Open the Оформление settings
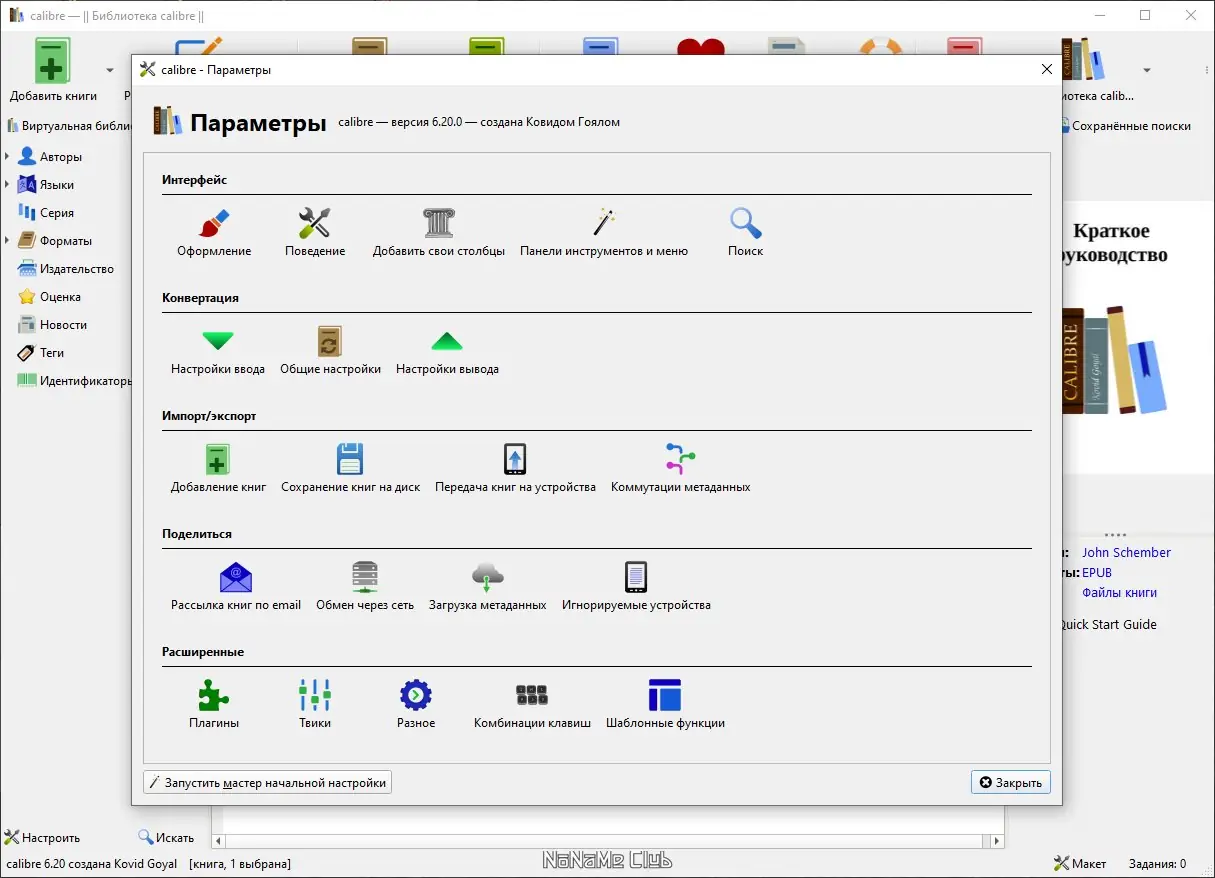The height and width of the screenshot is (878, 1215). pos(214,232)
